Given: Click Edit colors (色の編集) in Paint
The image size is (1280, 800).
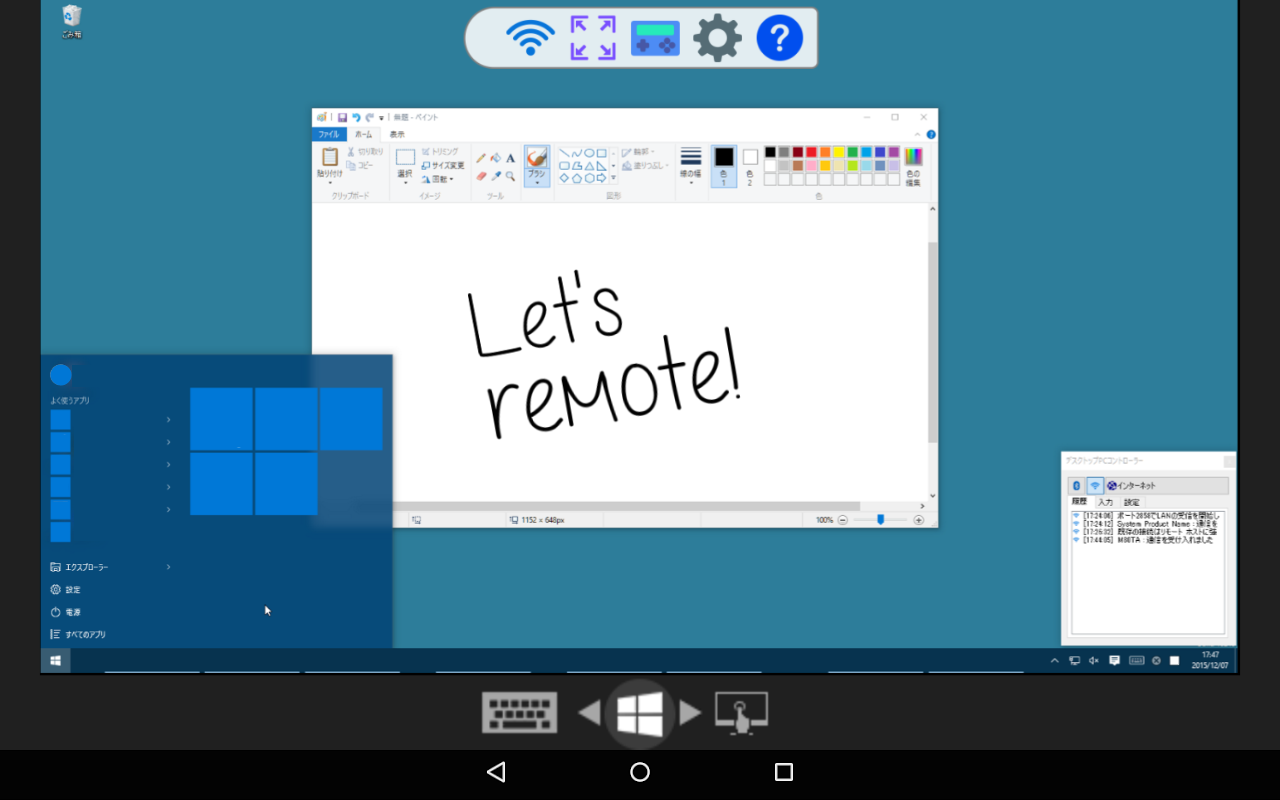Looking at the screenshot, I should 913,165.
